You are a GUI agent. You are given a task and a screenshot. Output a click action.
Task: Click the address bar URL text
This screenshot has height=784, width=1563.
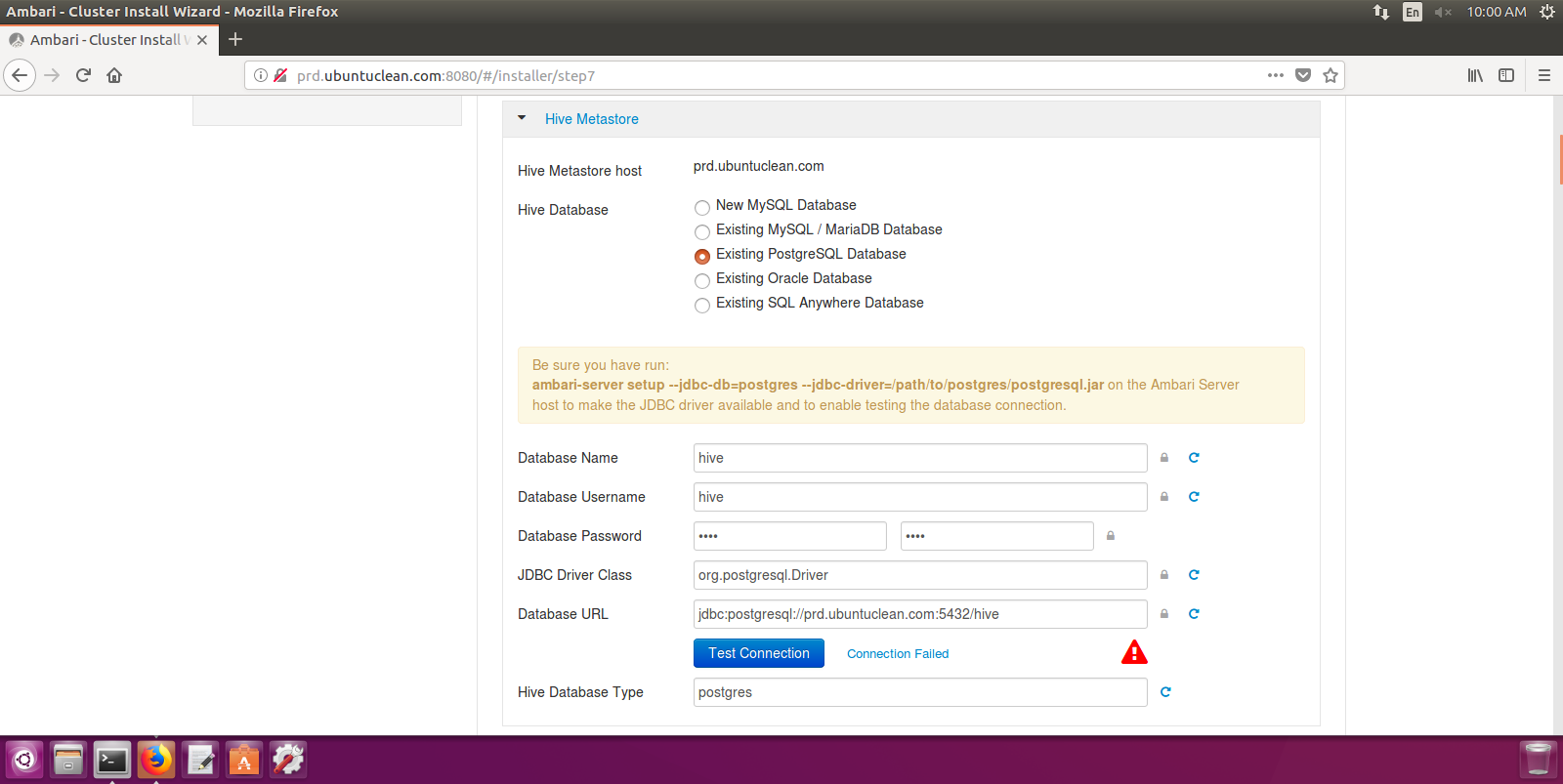pos(446,76)
